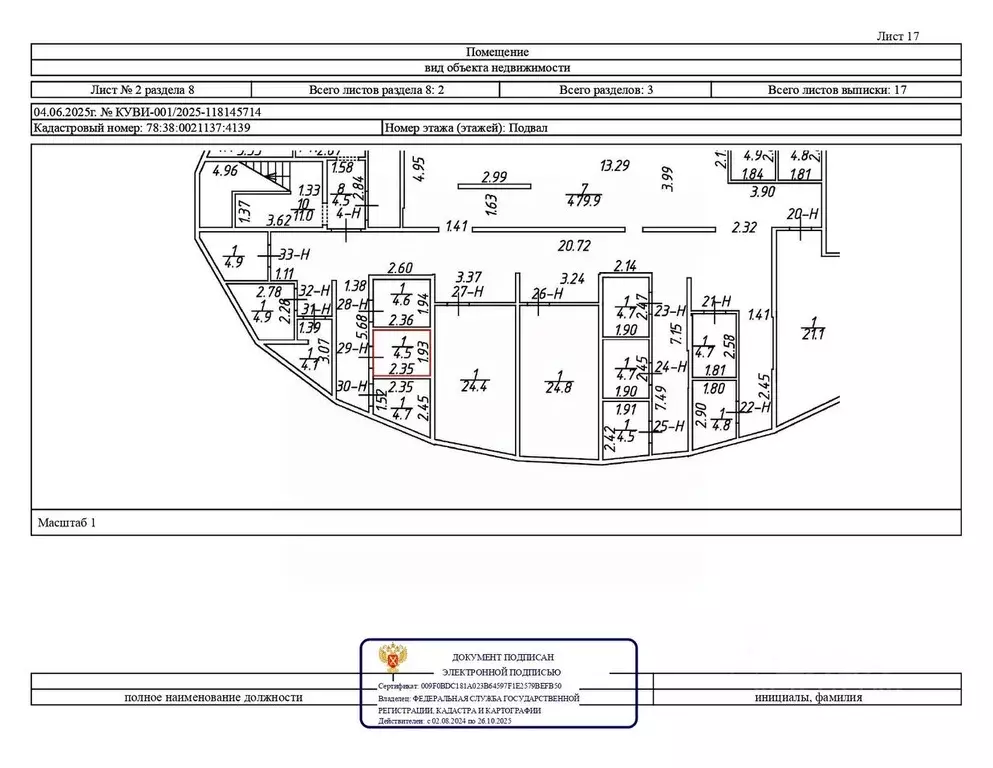Click the КУВИ-001/2025-118145714 request number
Image resolution: width=993 pixels, height=768 pixels.
pos(180,112)
